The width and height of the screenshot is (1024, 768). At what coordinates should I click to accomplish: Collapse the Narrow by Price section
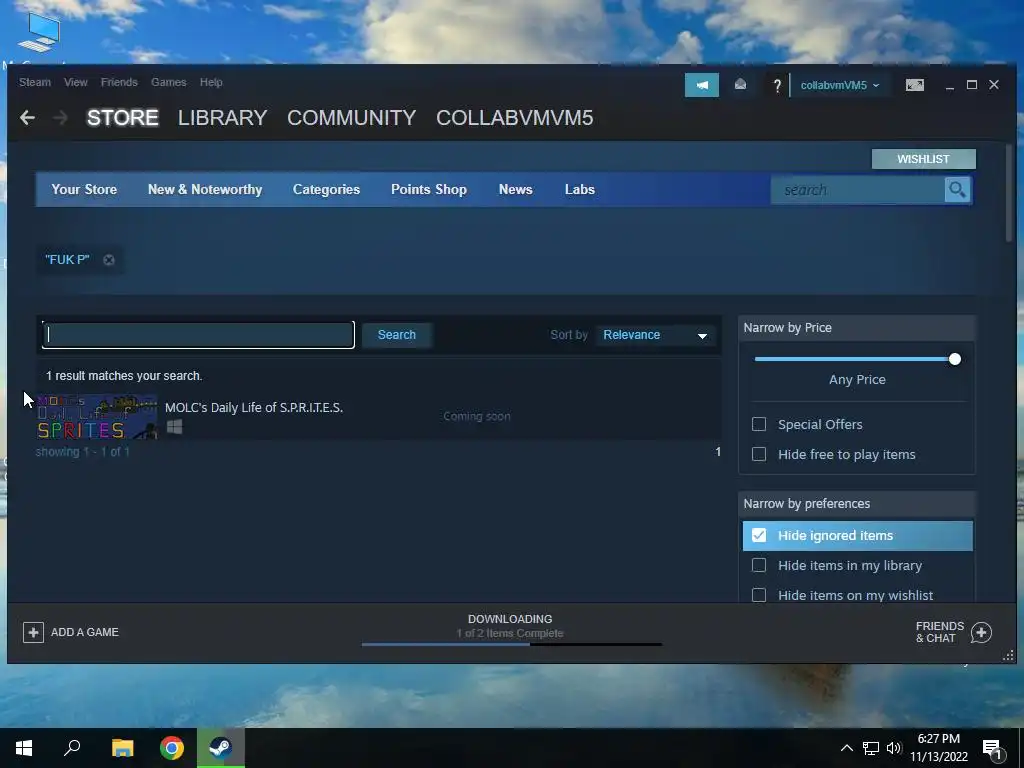(x=857, y=328)
